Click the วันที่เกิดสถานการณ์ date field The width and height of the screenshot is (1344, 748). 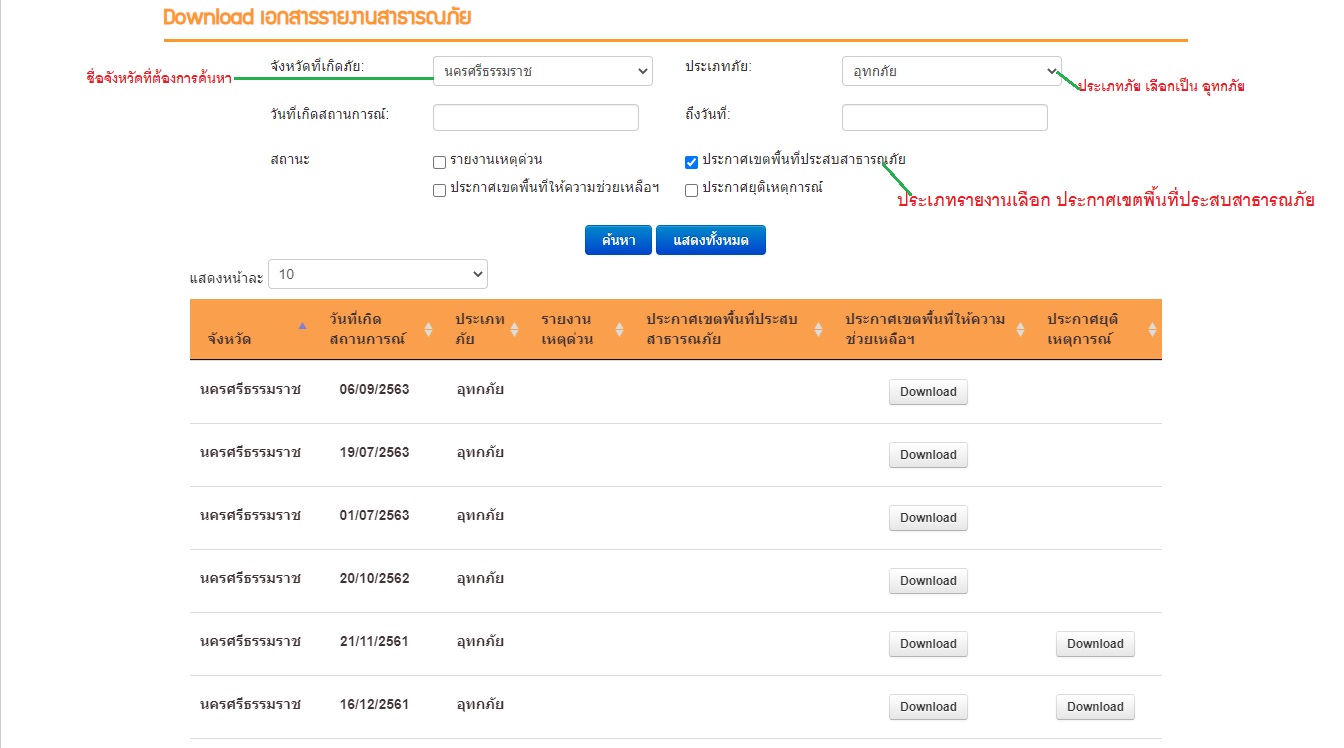click(x=535, y=118)
